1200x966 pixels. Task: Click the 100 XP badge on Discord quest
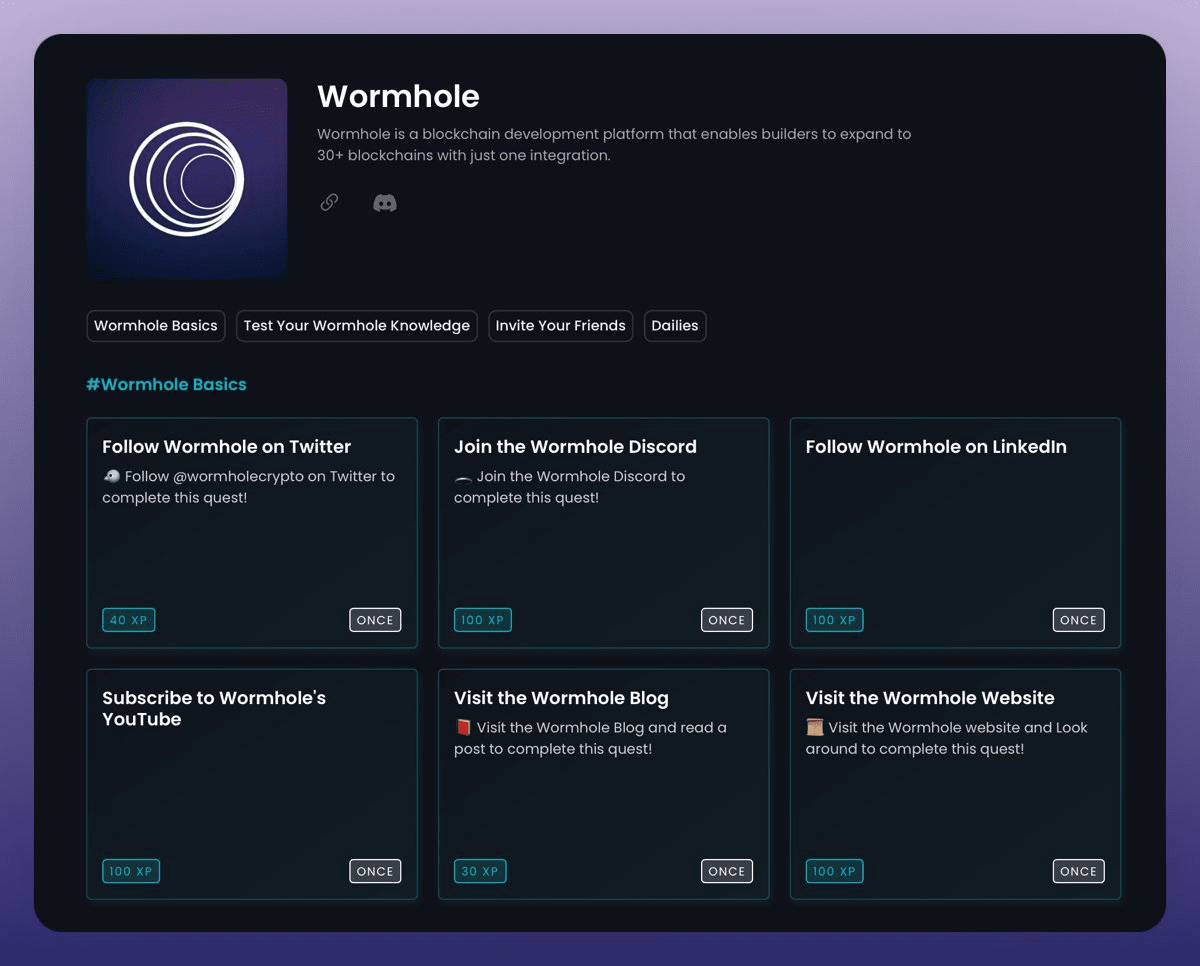(483, 620)
